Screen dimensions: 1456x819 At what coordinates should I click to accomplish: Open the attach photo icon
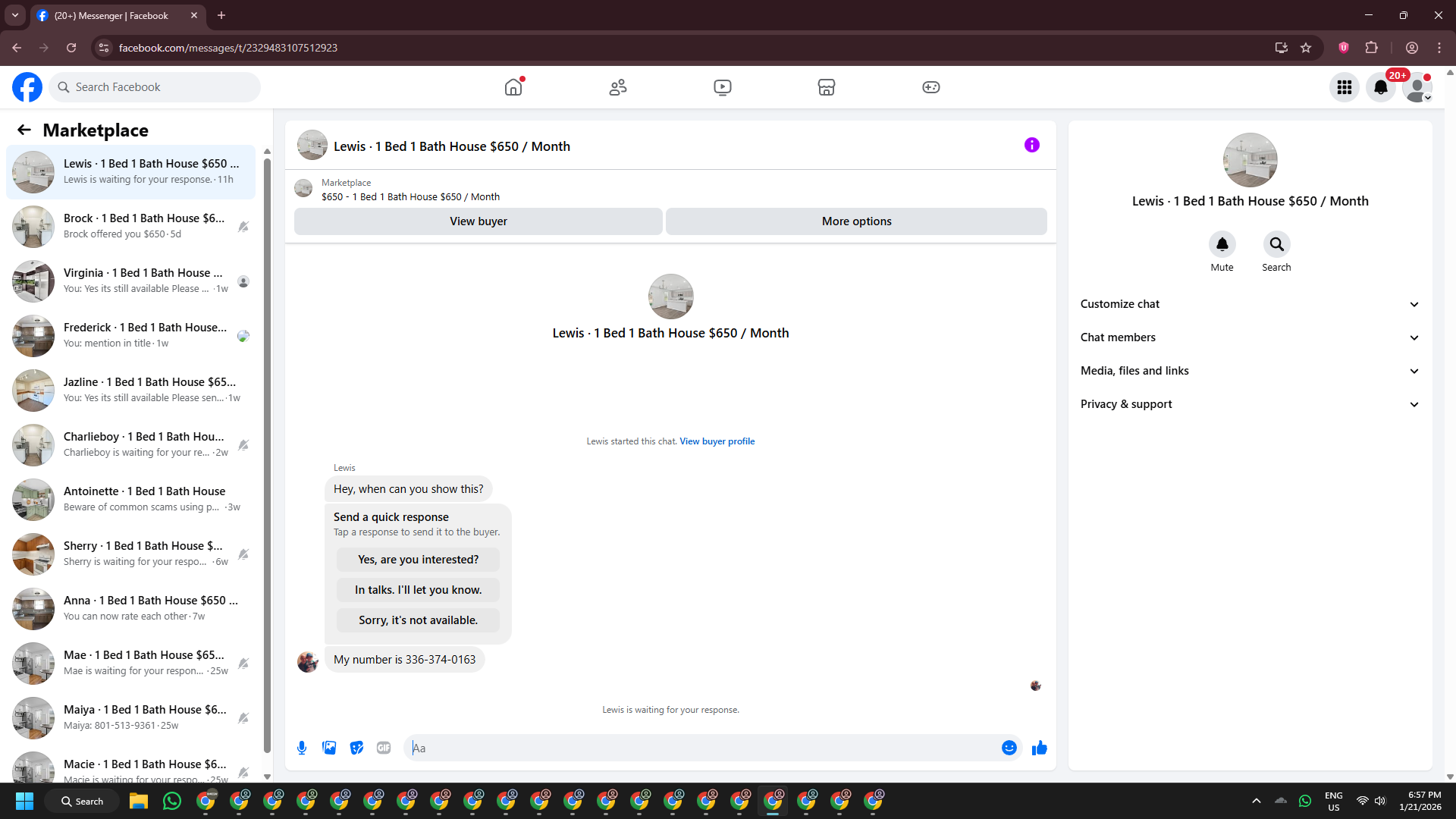(329, 748)
